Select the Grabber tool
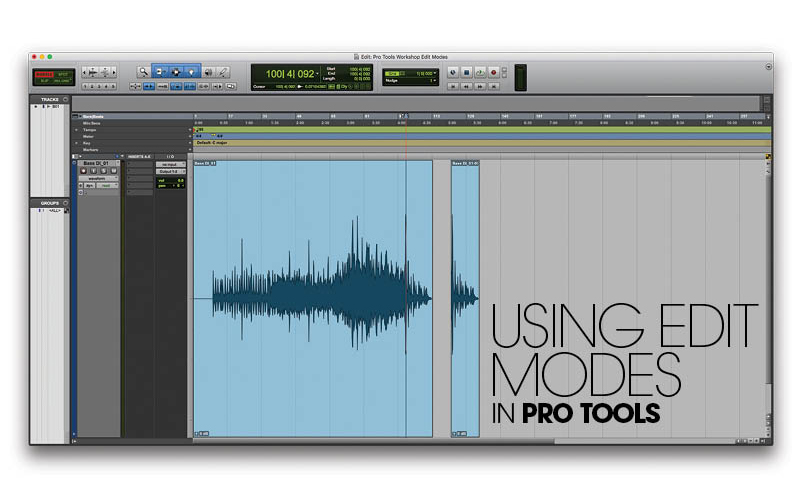The width and height of the screenshot is (800, 500). pos(191,72)
